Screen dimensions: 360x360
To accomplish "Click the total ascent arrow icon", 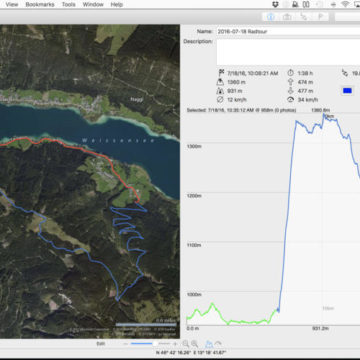I will [x=290, y=82].
